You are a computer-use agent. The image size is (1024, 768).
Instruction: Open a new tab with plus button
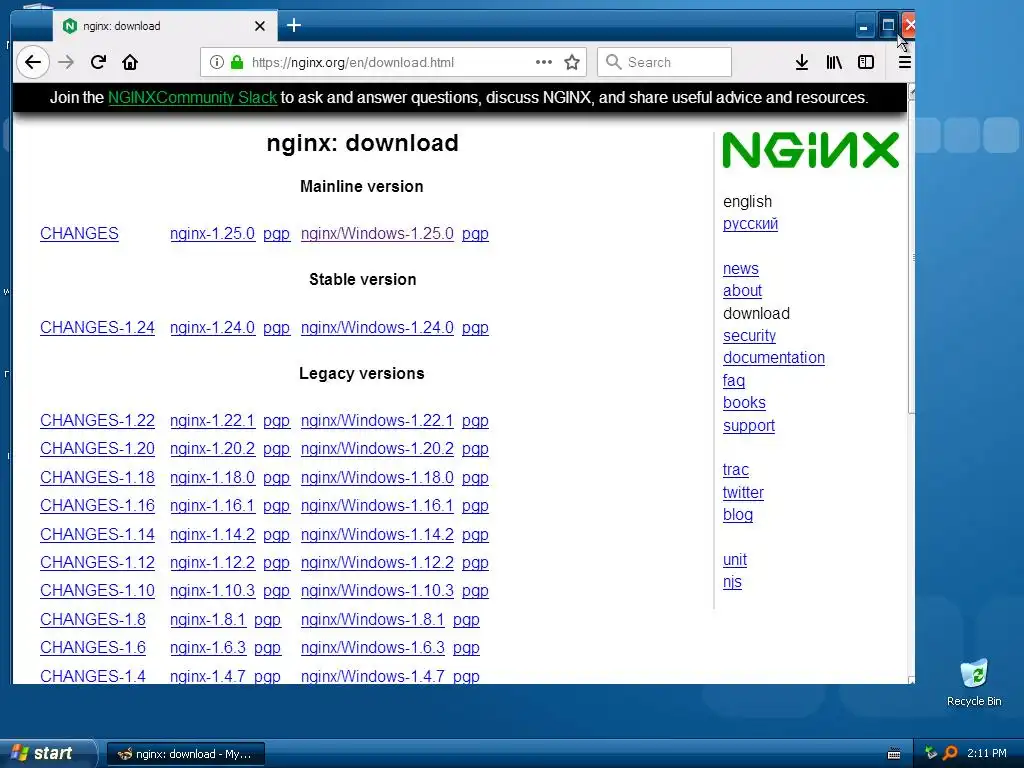294,25
